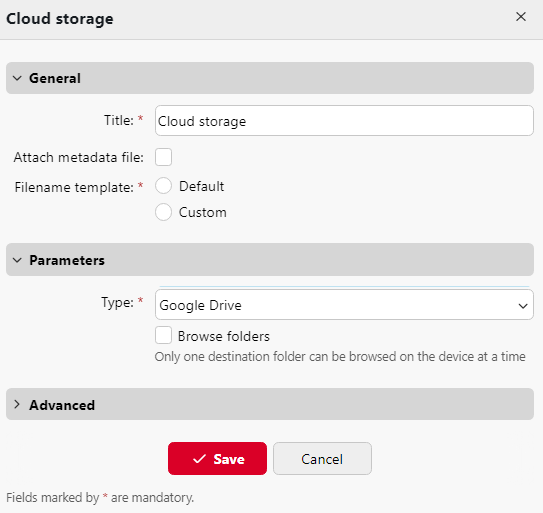Viewport: 543px width, 513px height.
Task: Click the 'Attach metadata file:' label
Action: pyautogui.click(x=79, y=158)
